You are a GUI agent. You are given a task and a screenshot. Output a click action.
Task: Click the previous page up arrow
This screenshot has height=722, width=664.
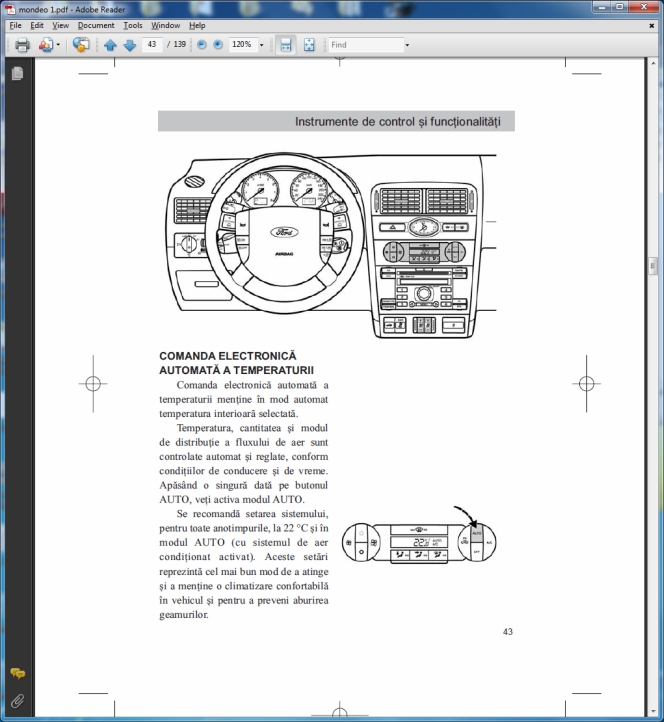click(x=110, y=45)
